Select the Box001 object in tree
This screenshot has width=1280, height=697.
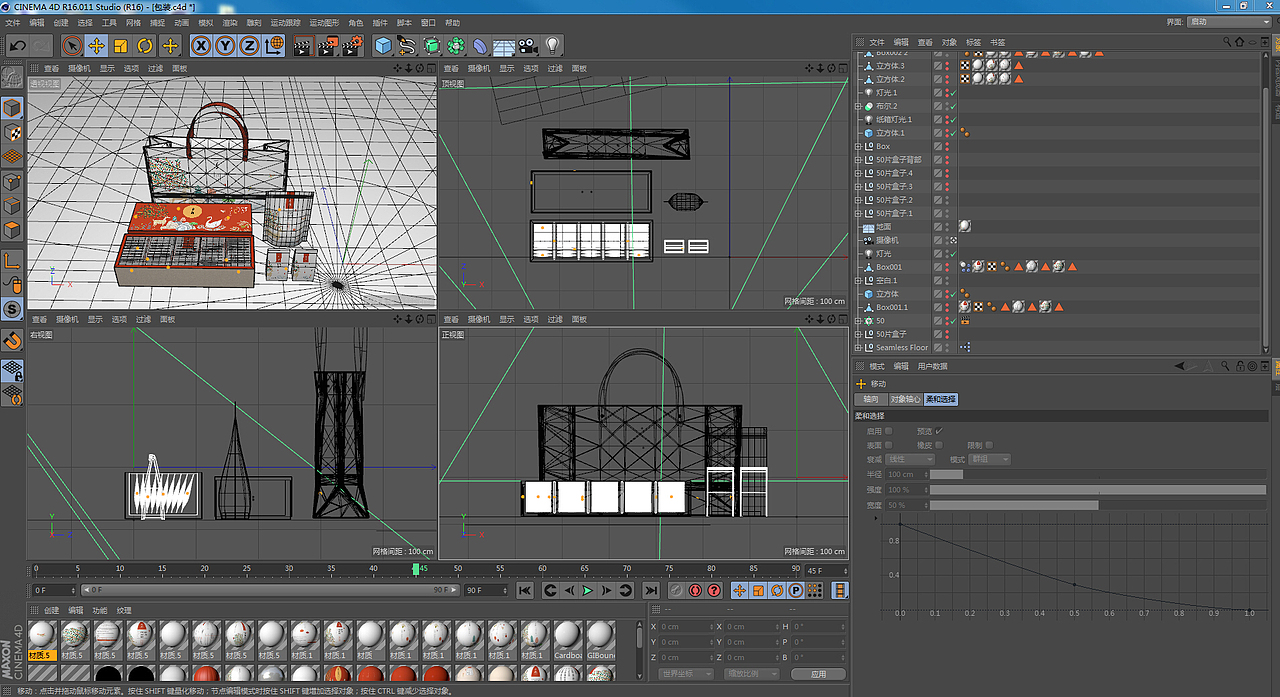click(x=889, y=267)
